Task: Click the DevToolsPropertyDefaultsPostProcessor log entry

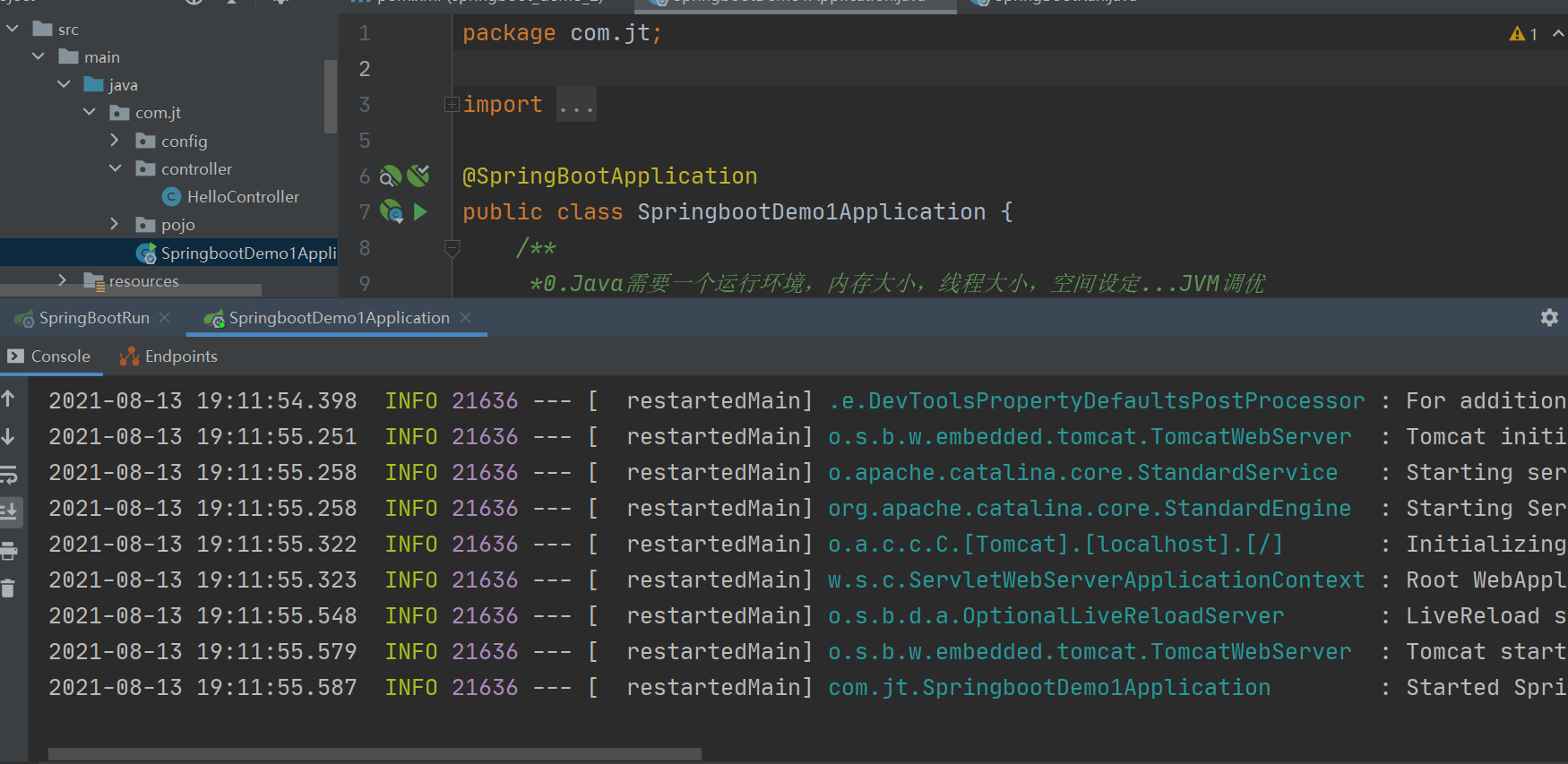Action: [1097, 401]
